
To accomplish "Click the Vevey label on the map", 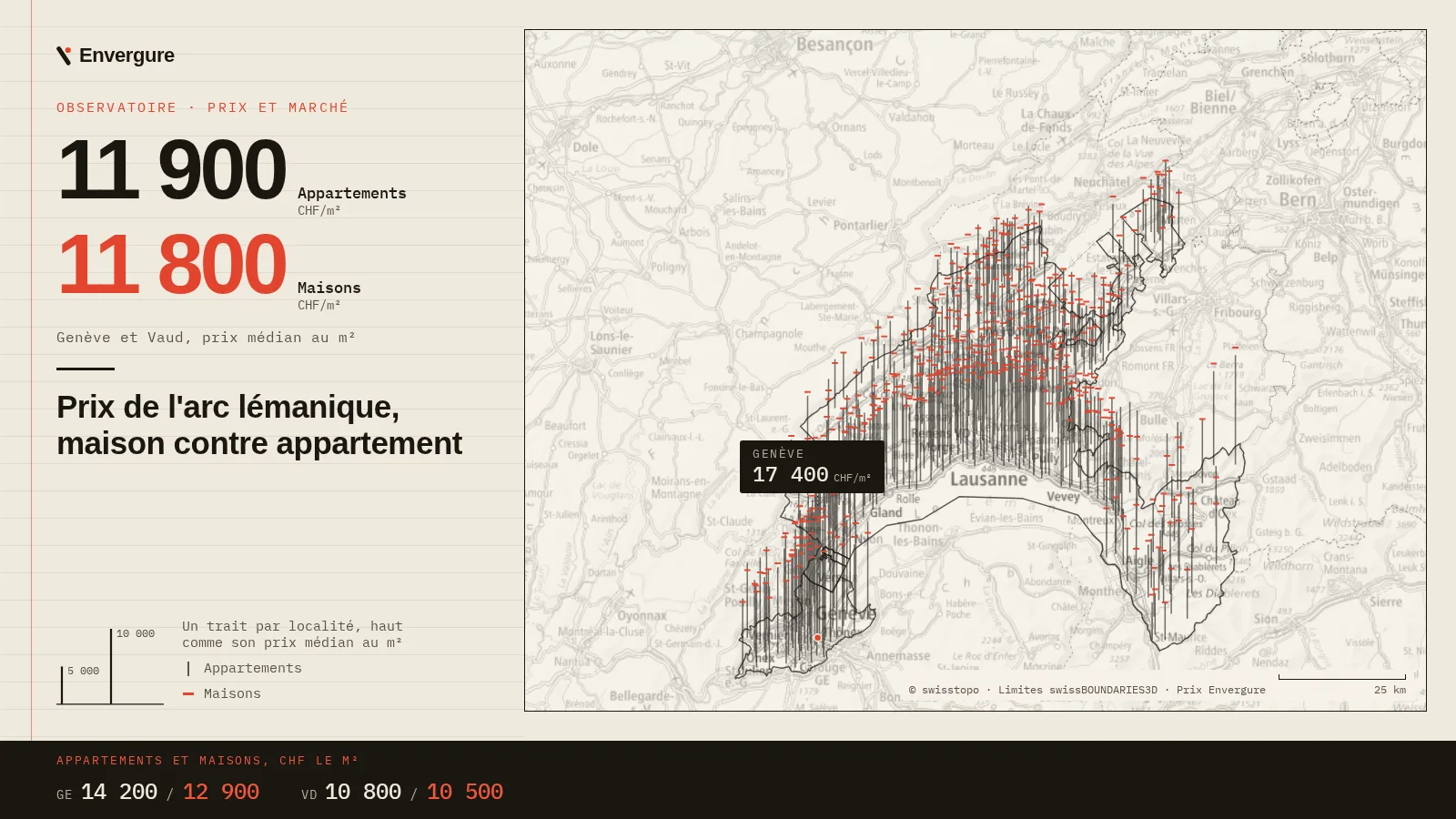I will point(1063,497).
